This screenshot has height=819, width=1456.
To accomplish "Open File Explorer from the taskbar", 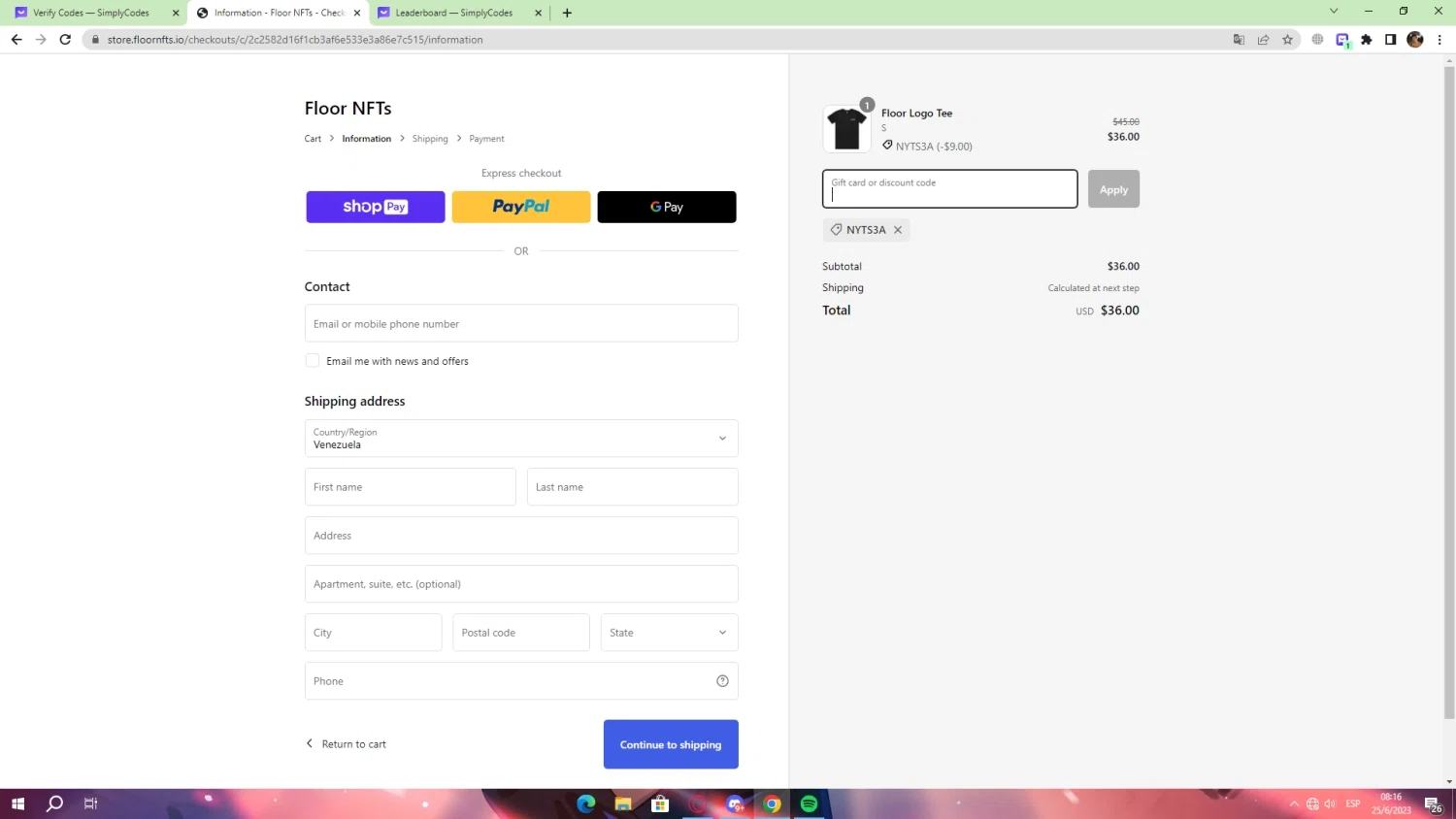I will [x=623, y=803].
